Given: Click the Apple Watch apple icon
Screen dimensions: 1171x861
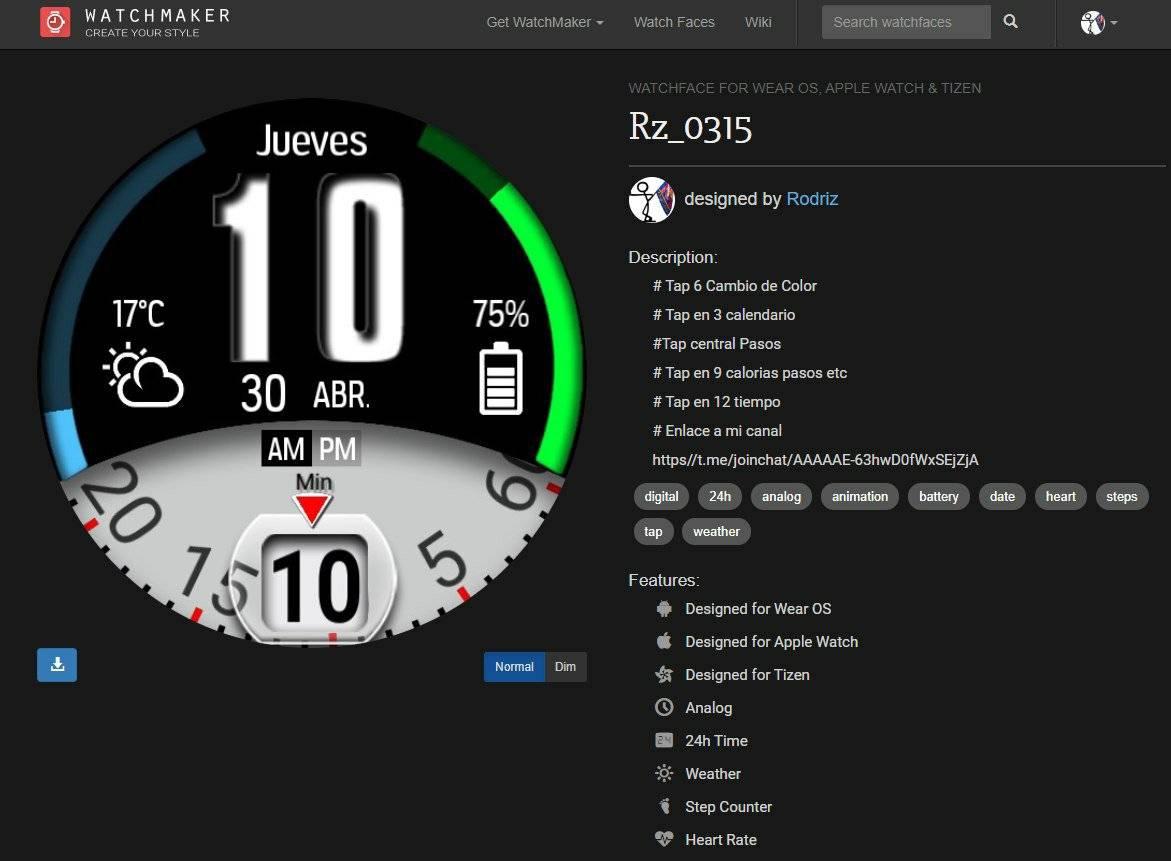Looking at the screenshot, I should 664,641.
